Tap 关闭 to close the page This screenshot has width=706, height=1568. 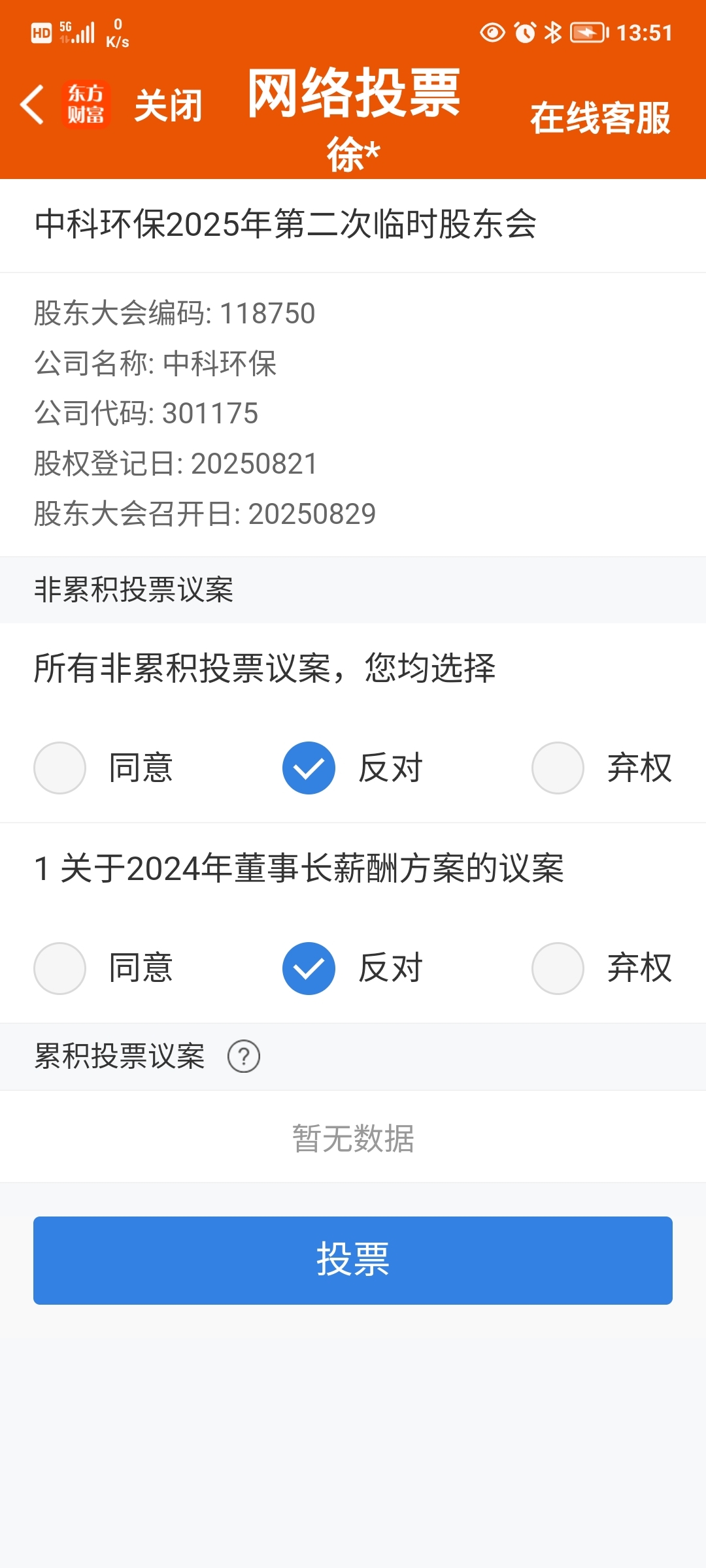pos(168,105)
